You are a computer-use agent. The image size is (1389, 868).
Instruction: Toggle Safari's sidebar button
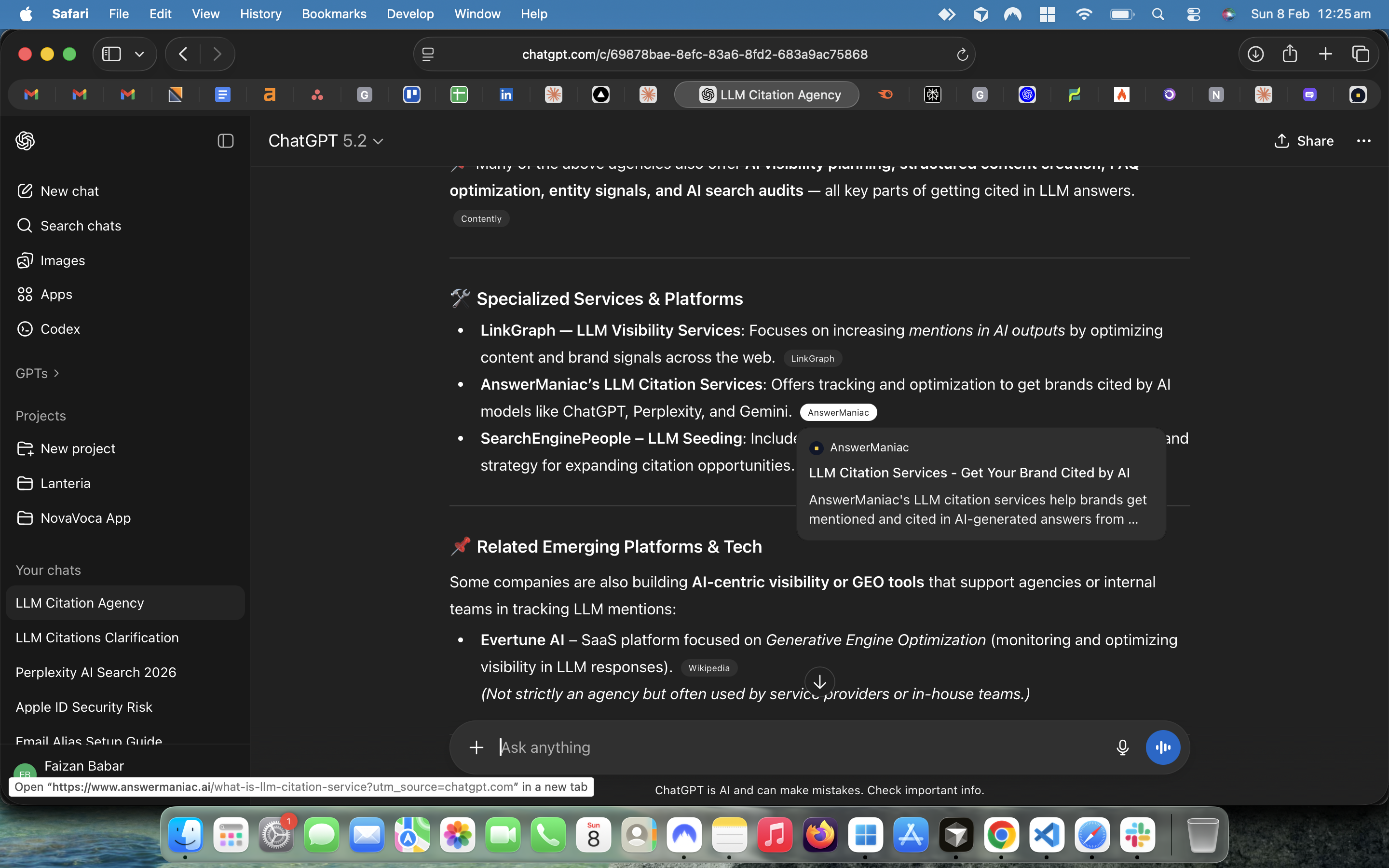click(111, 54)
